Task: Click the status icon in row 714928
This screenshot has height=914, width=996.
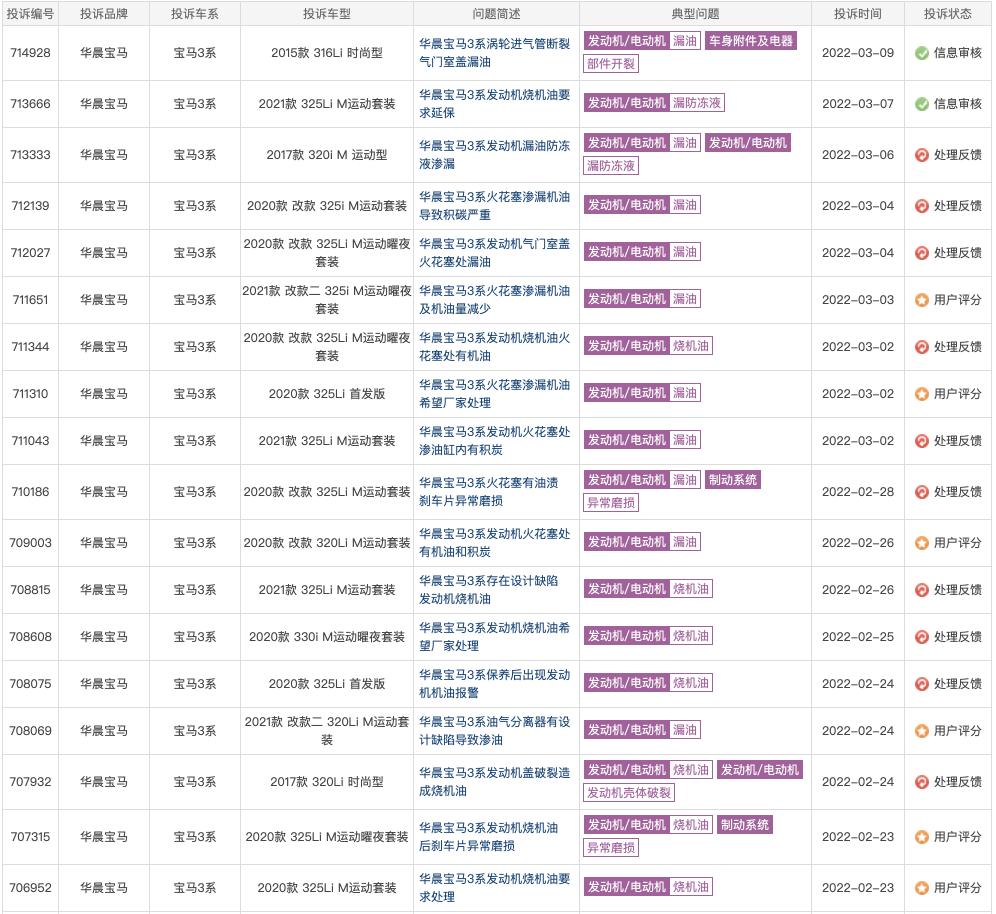Action: point(922,53)
